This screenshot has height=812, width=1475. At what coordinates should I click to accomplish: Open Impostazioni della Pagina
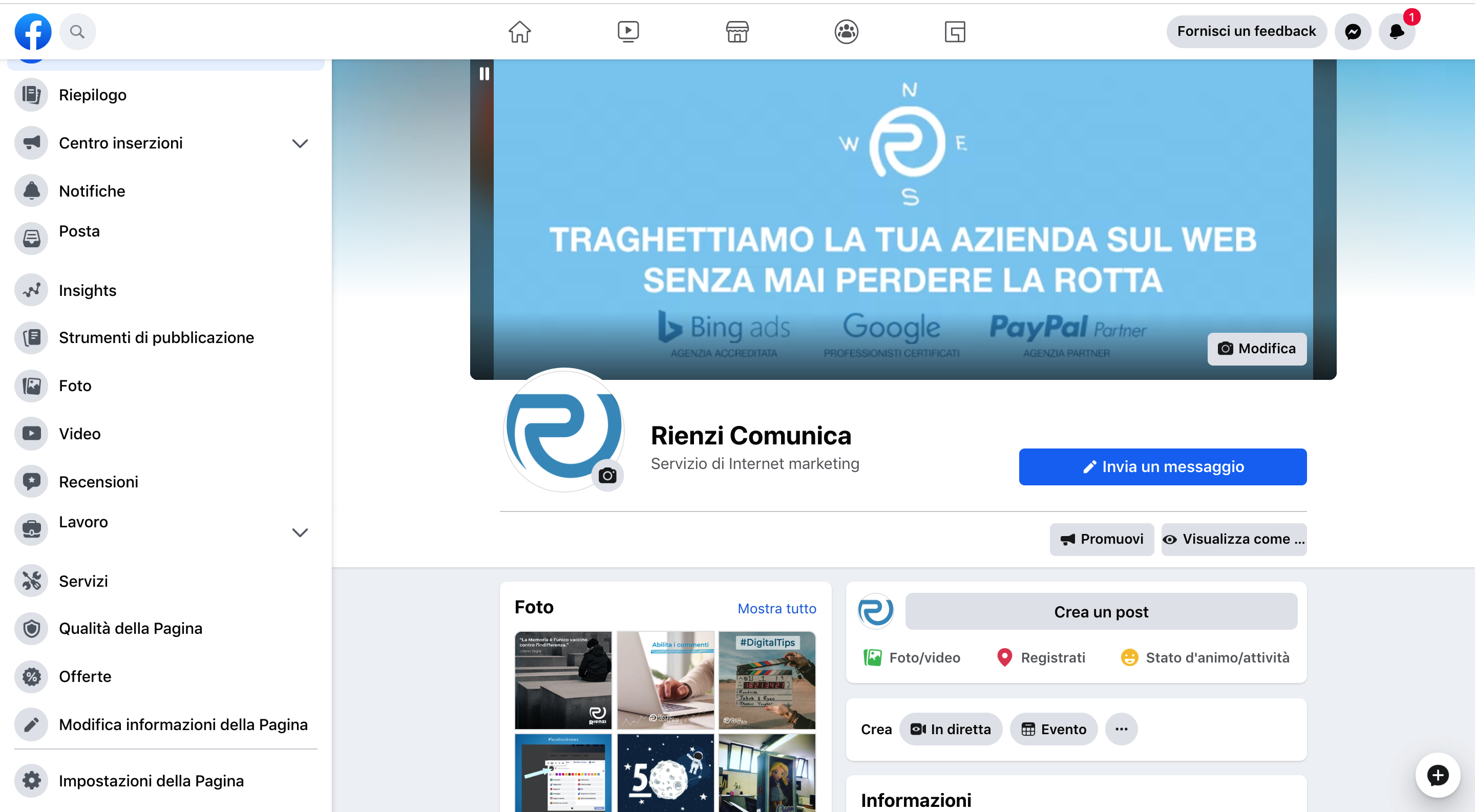pos(151,781)
